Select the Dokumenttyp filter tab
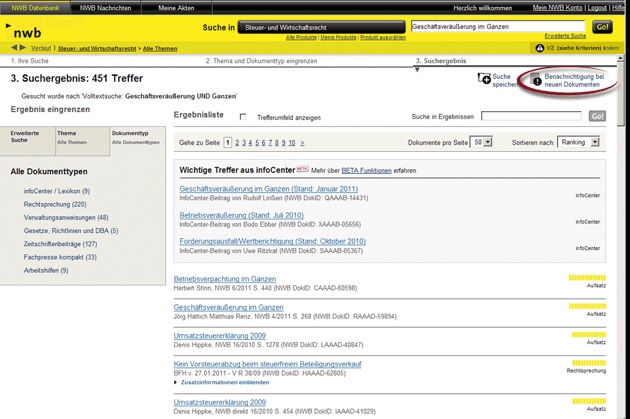The image size is (630, 419). coord(134,137)
